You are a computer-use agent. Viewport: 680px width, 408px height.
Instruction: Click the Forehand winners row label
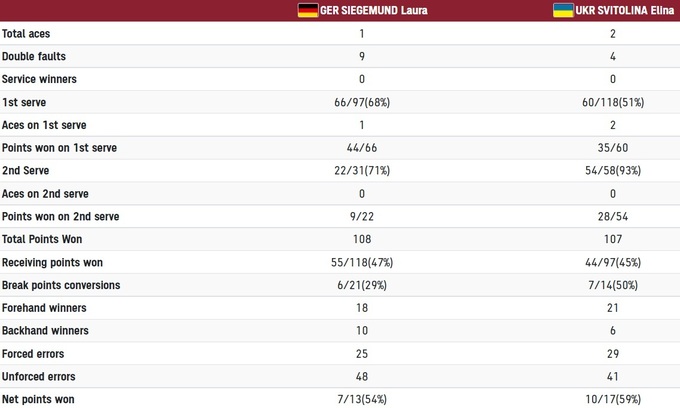[x=44, y=308]
